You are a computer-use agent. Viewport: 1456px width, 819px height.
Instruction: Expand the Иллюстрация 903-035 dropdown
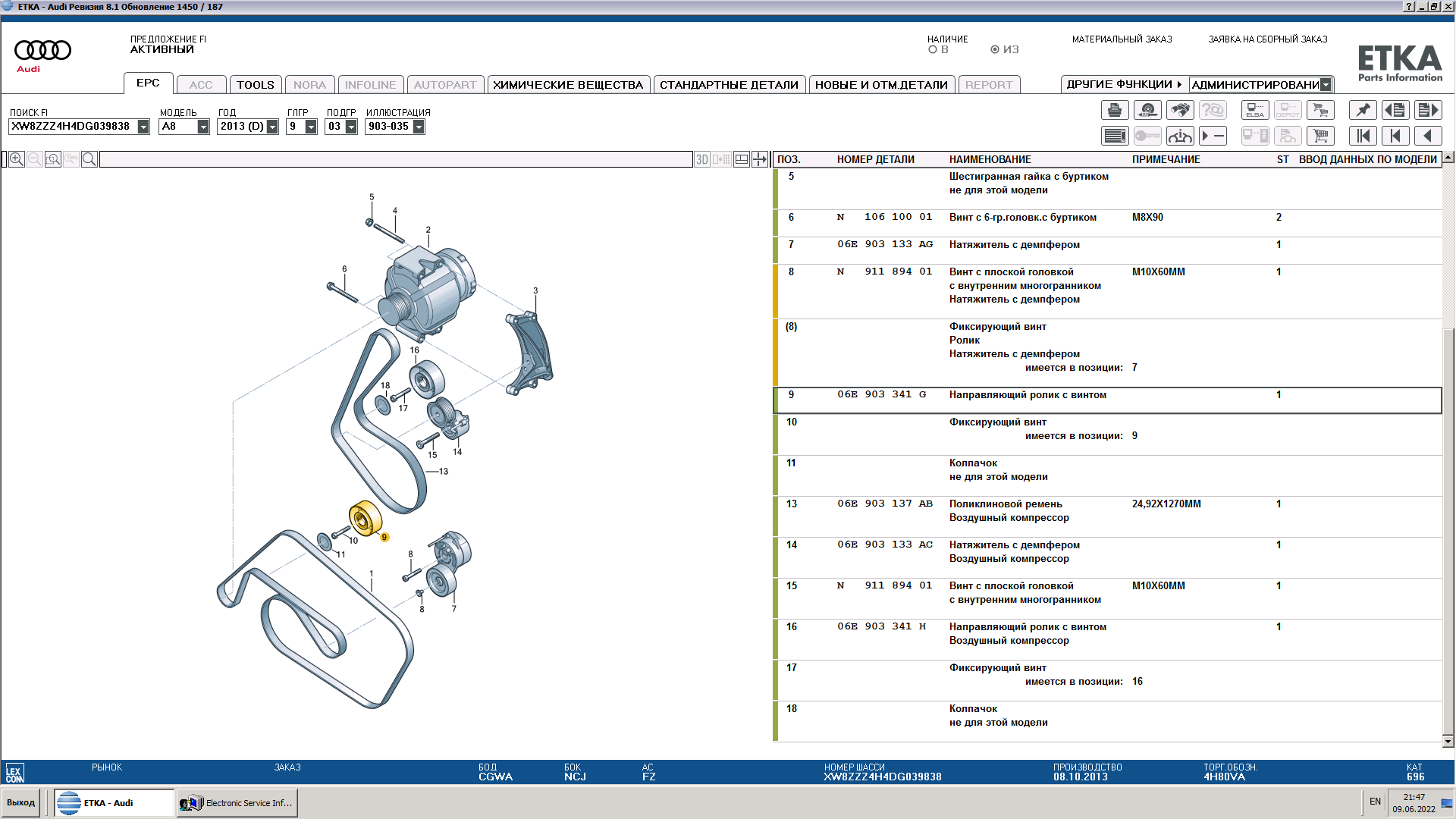pos(419,127)
